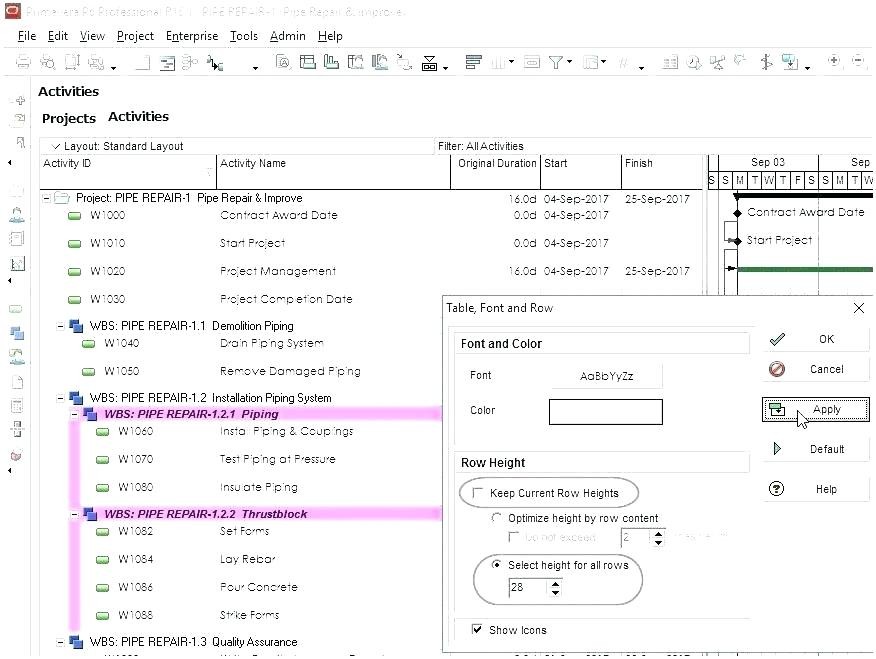
Task: Click the Print icon in the toolbar
Action: pyautogui.click(x=24, y=63)
